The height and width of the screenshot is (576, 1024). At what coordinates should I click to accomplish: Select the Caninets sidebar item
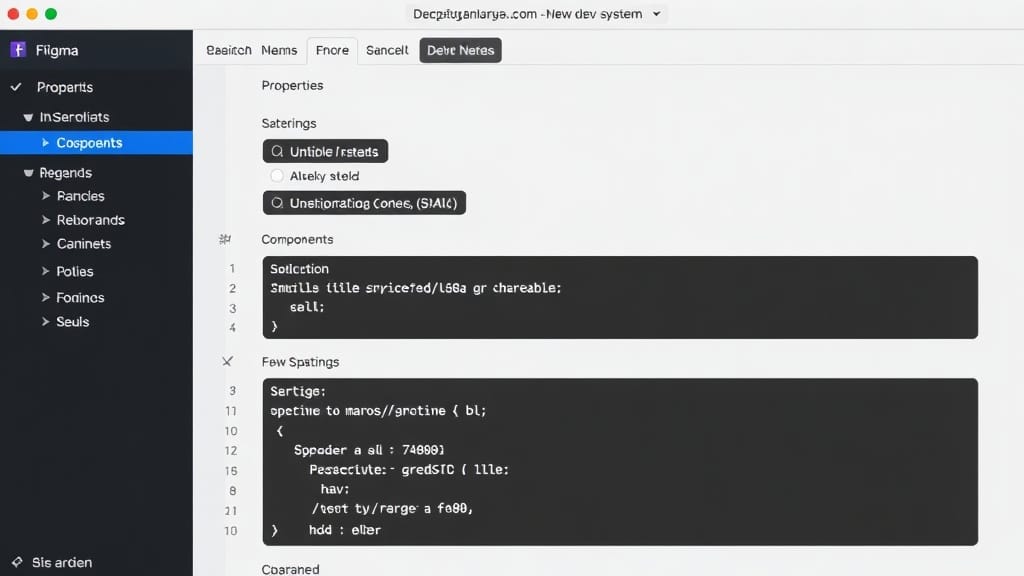[84, 244]
